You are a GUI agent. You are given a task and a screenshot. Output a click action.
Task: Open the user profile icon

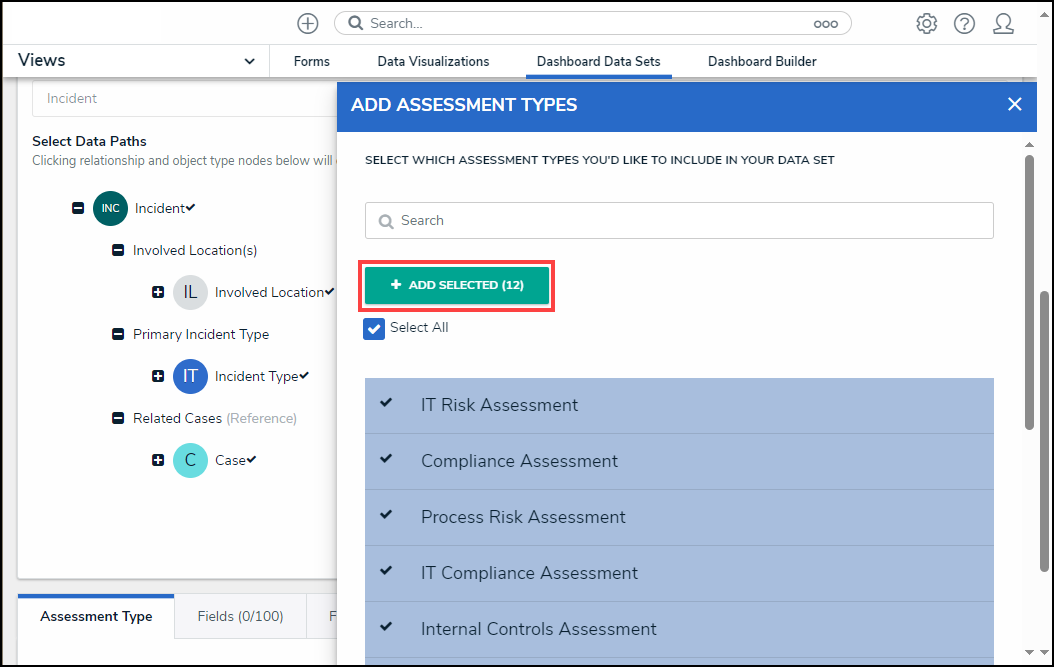[x=1003, y=23]
